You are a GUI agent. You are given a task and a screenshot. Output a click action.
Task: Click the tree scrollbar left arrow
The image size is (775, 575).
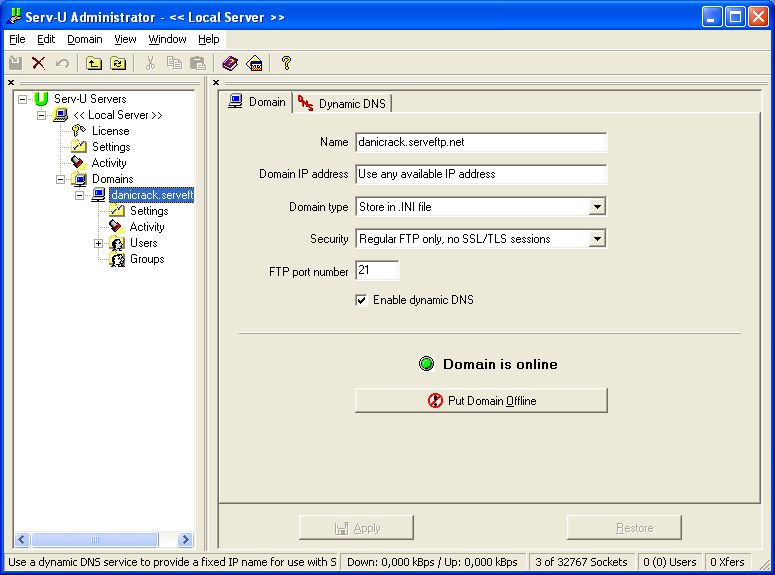[22, 539]
